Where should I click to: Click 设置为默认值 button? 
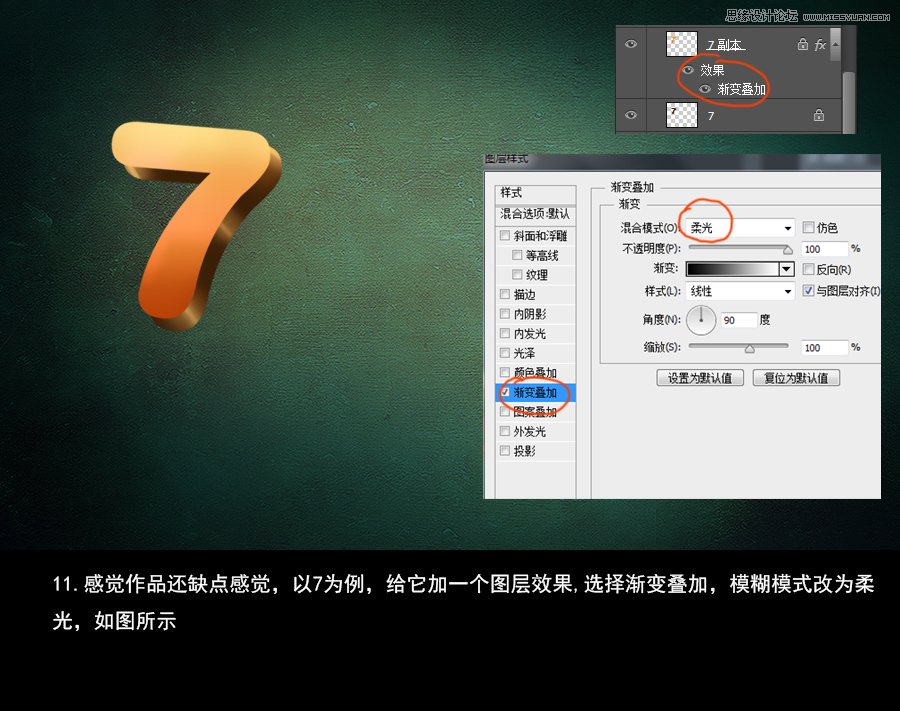coord(700,378)
